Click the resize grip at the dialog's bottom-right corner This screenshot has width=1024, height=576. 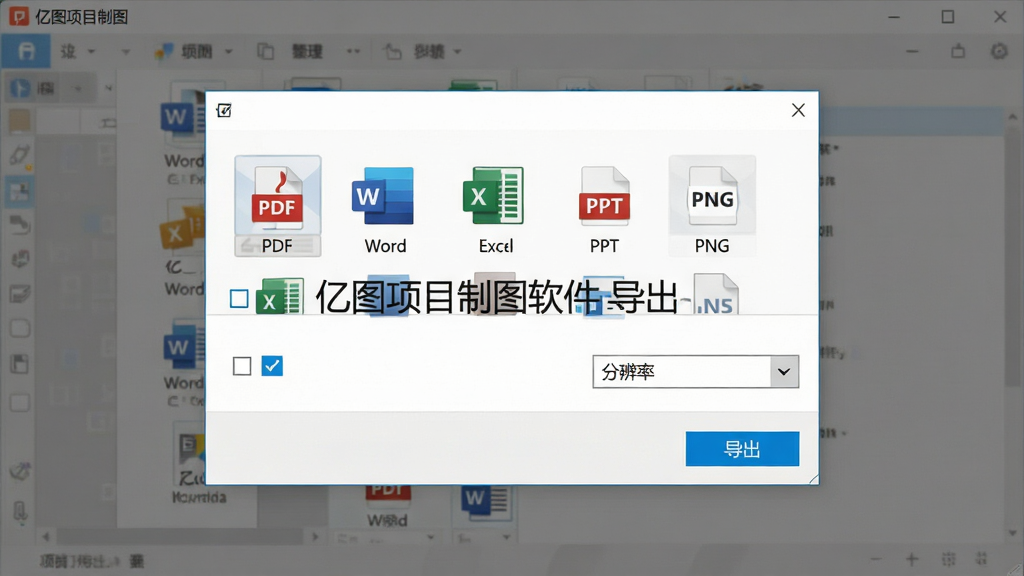[x=813, y=479]
